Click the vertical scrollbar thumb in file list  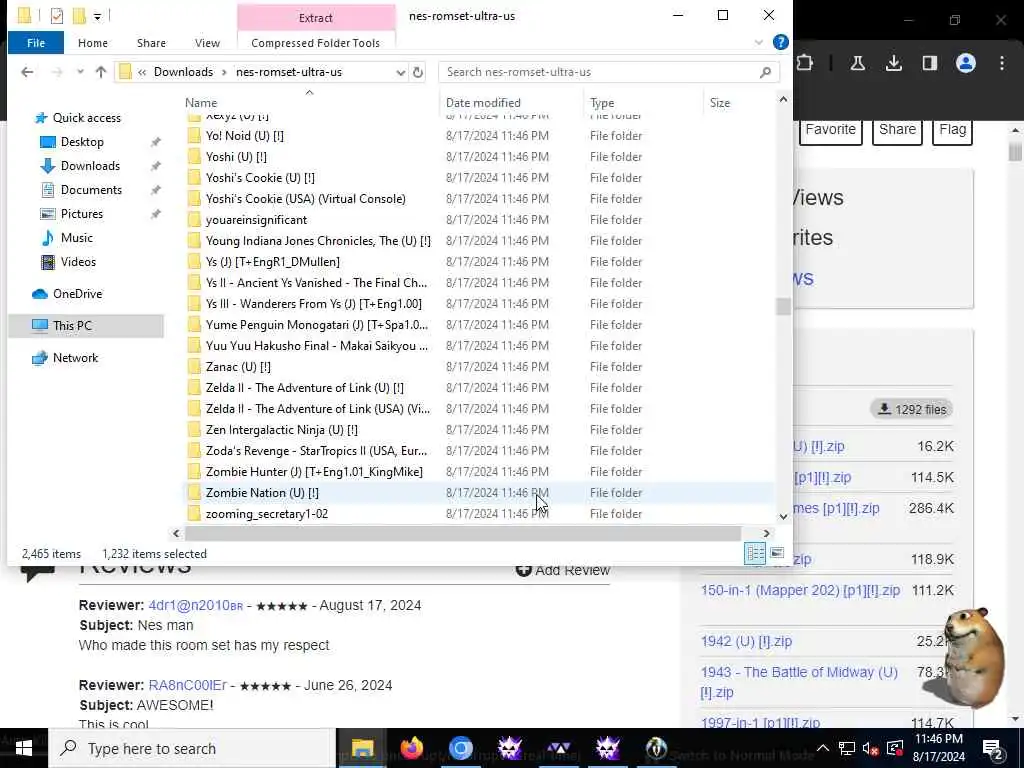tap(783, 306)
